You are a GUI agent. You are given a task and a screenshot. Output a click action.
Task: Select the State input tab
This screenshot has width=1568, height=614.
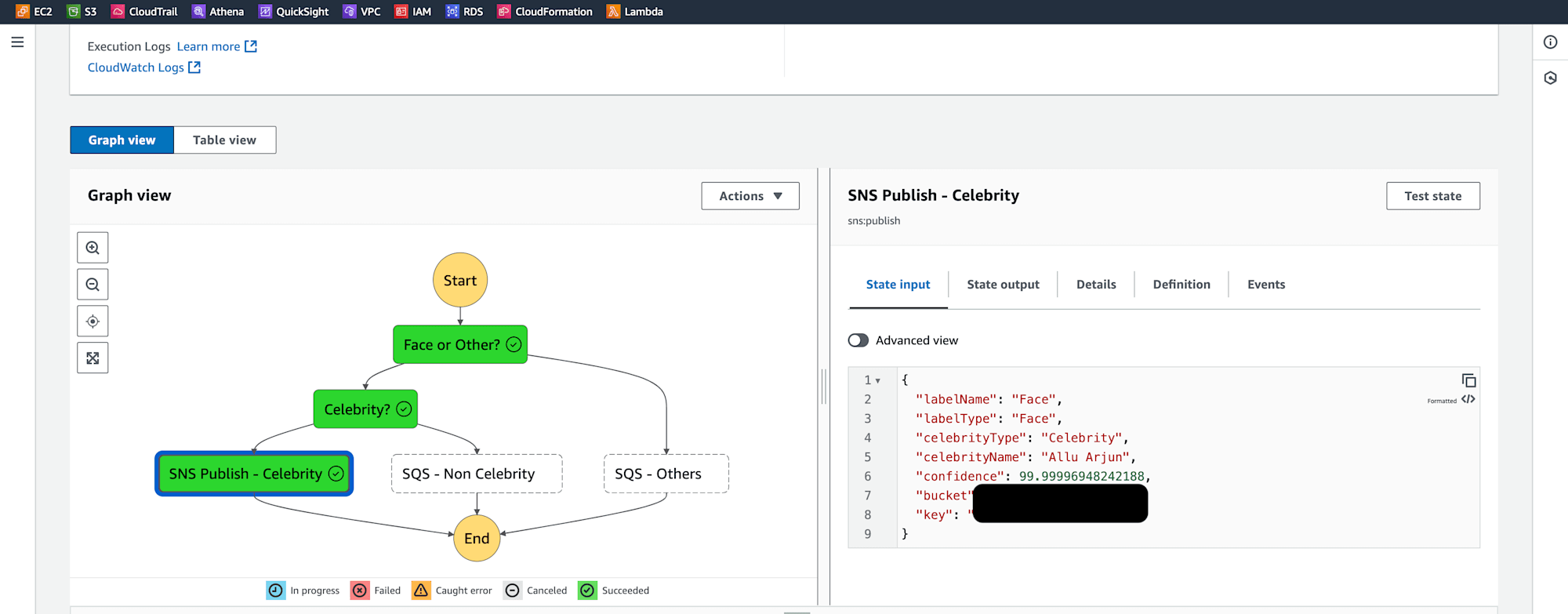pos(898,285)
